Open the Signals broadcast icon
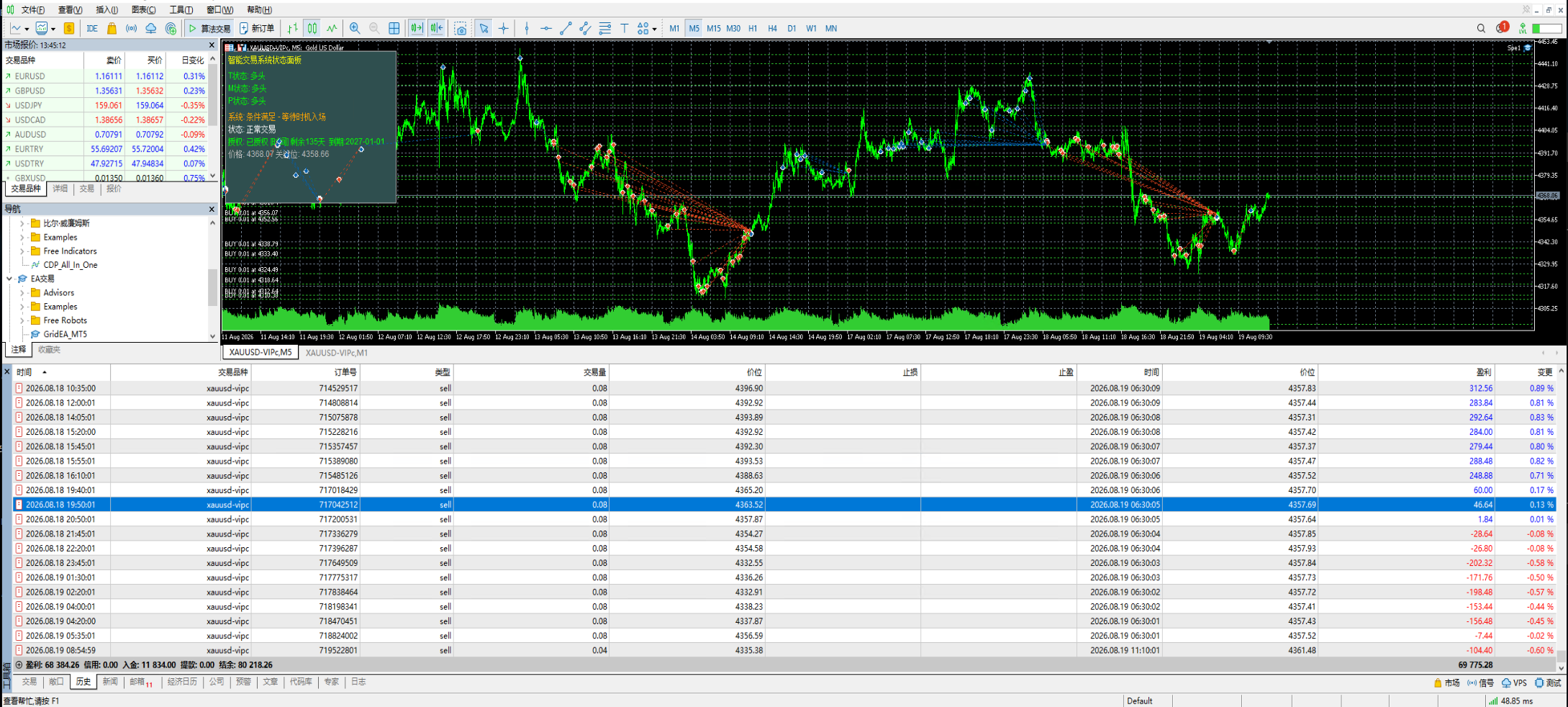Image resolution: width=1568 pixels, height=707 pixels. tap(131, 29)
